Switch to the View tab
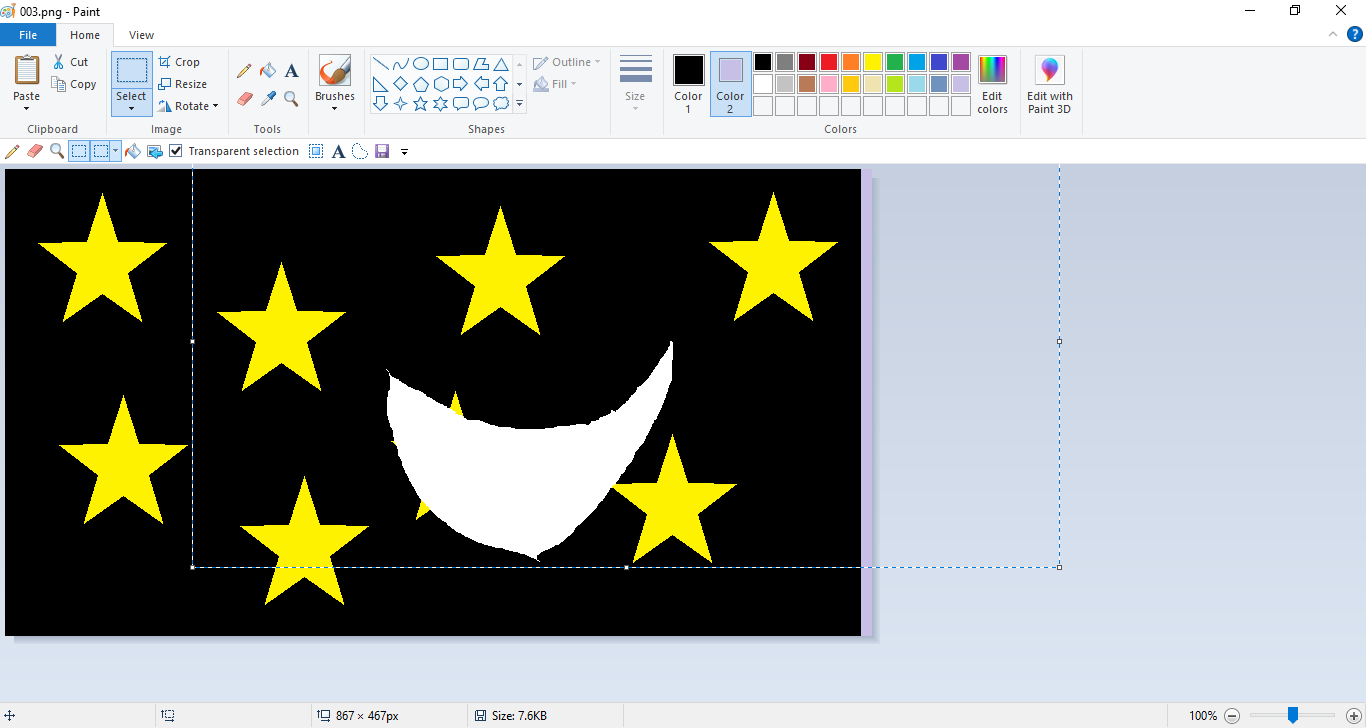 tap(141, 35)
